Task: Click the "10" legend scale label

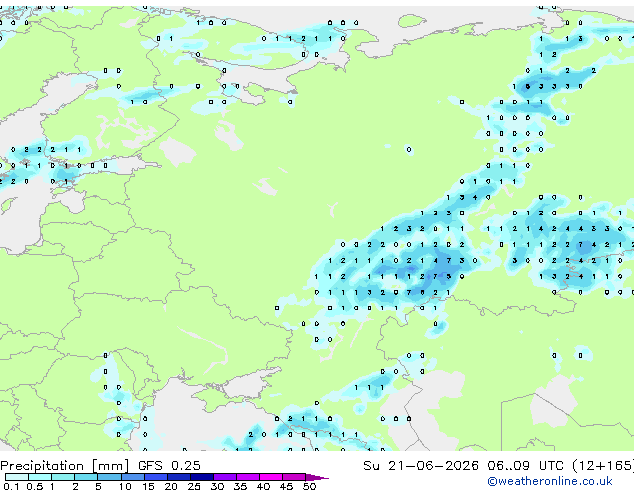Action: (x=125, y=486)
